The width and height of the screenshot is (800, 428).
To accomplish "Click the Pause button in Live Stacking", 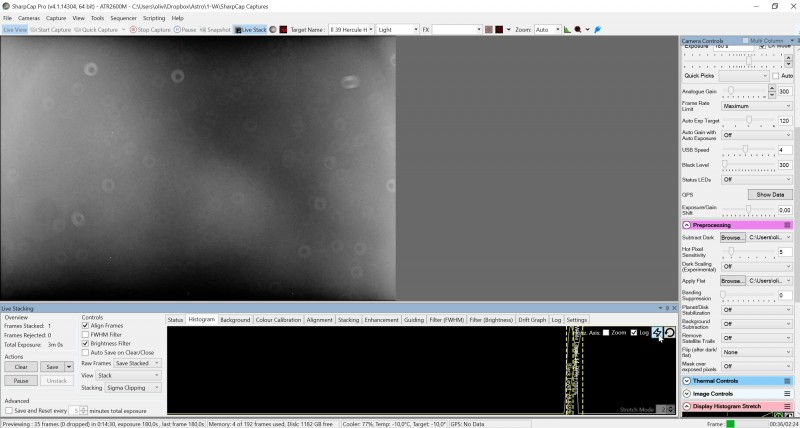I will coord(21,381).
